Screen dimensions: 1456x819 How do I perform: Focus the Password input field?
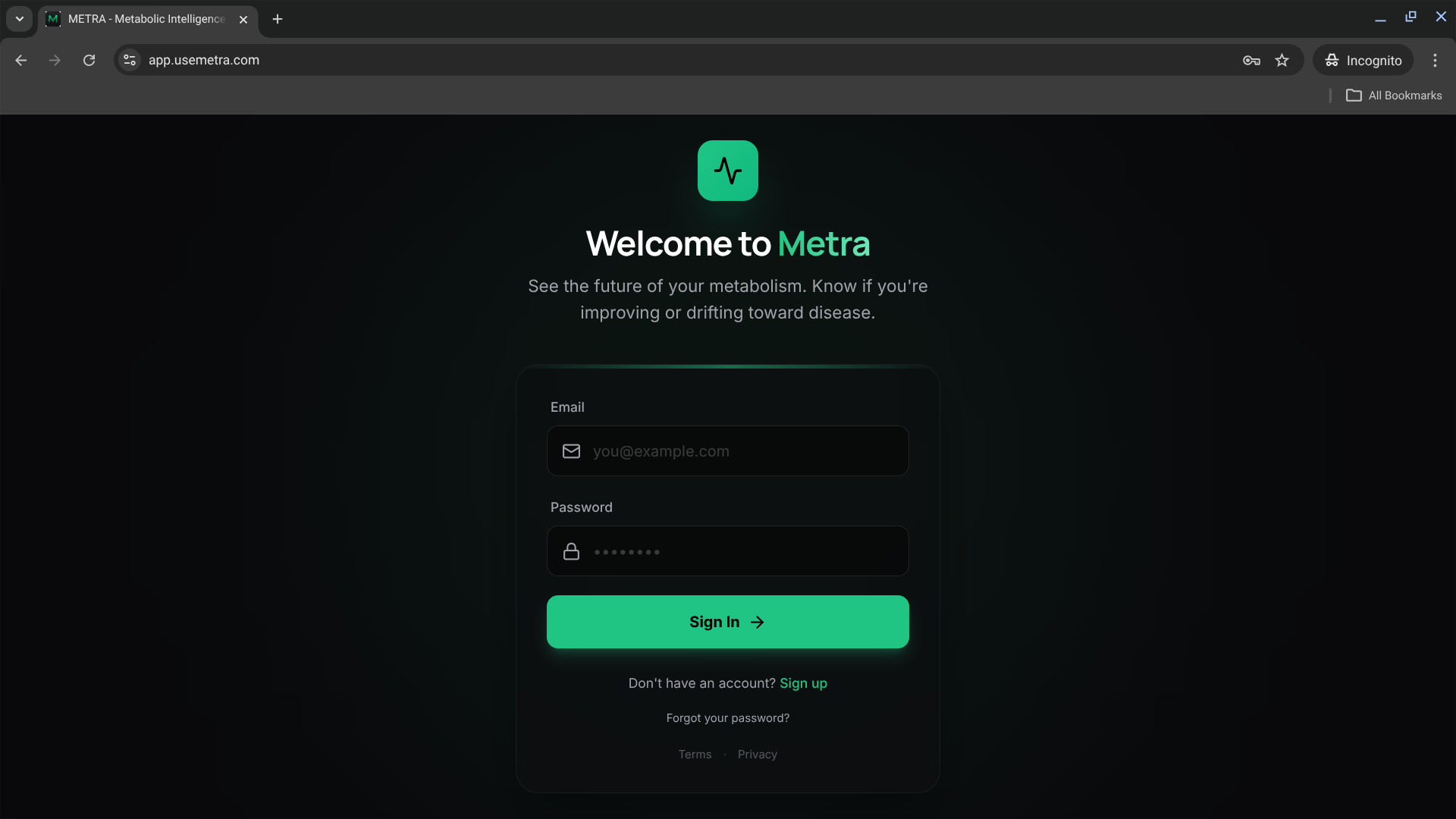click(728, 551)
